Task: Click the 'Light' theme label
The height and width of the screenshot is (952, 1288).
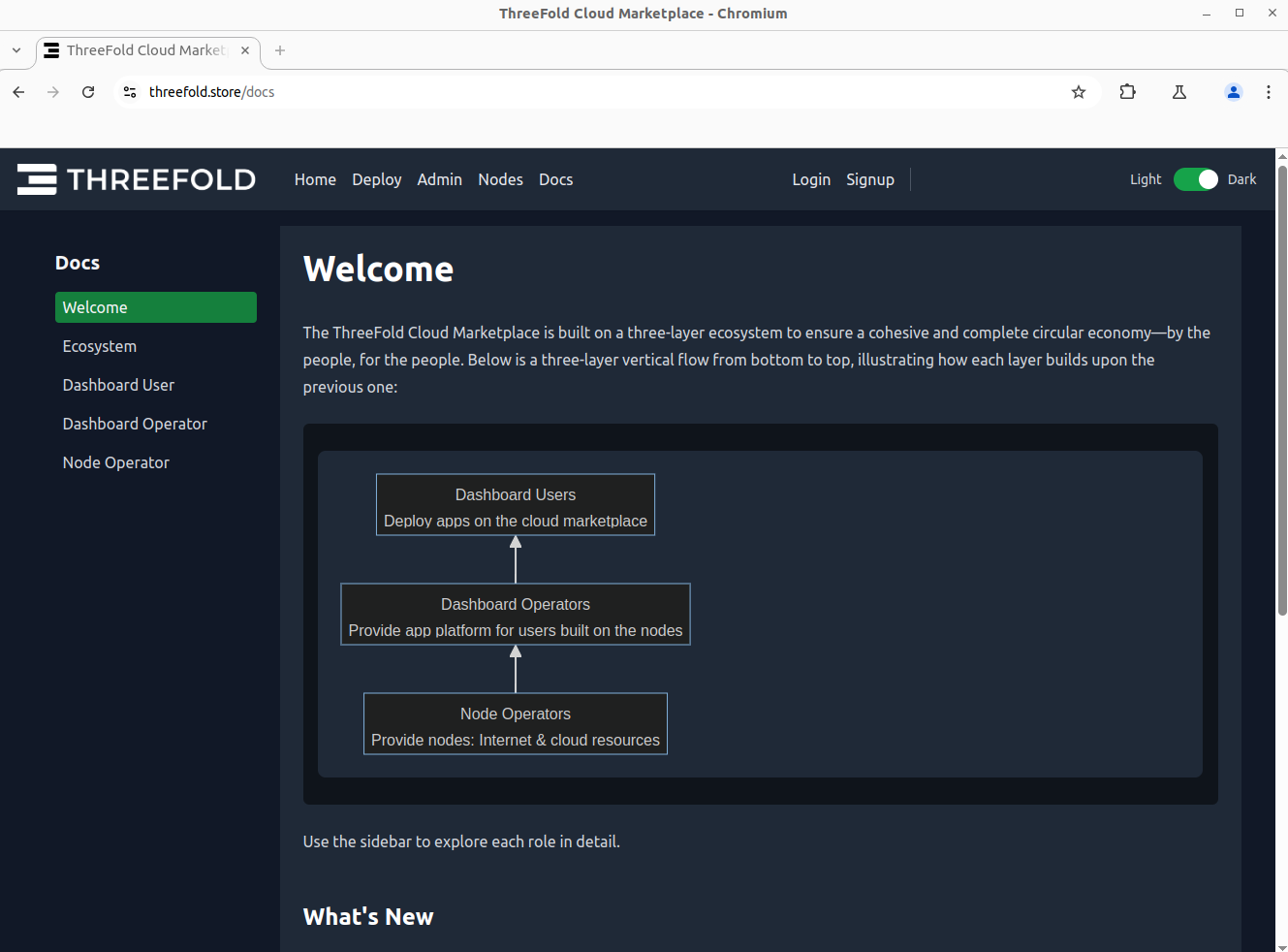Action: 1146,179
